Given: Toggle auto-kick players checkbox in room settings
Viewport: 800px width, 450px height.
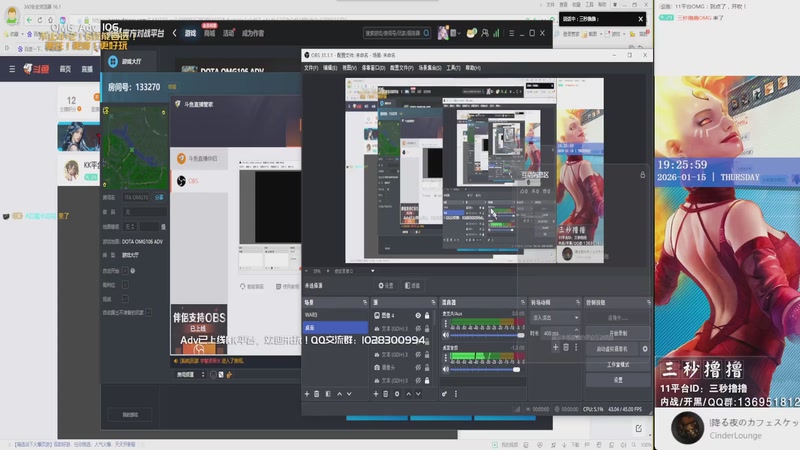Looking at the screenshot, I should [x=148, y=312].
